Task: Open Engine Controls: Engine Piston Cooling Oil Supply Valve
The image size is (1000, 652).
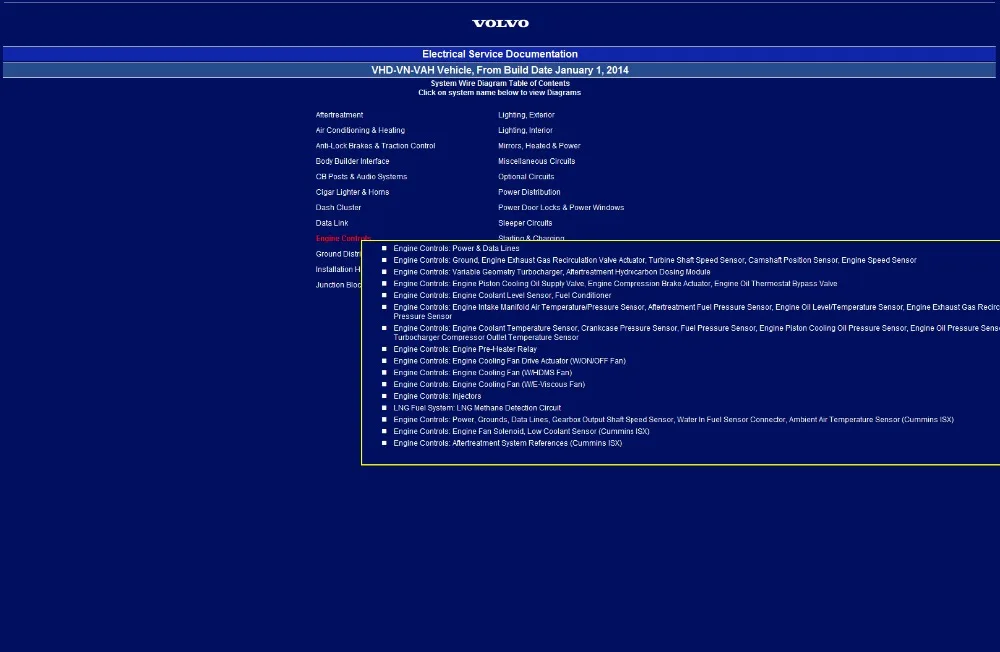Action: [x=615, y=284]
